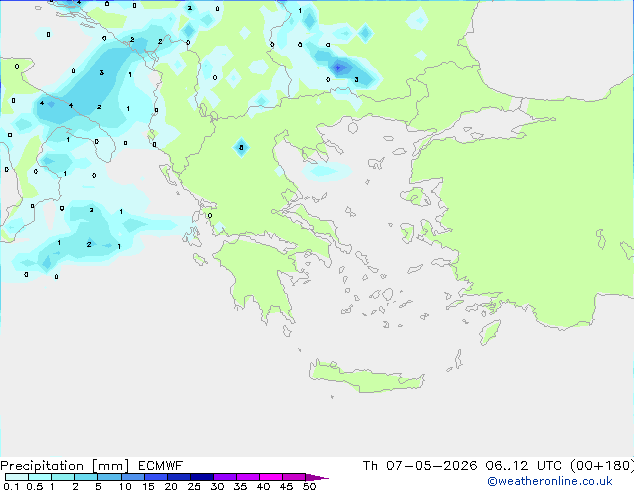Click the island of Crete on the map
634x490 pixels.
(366, 376)
